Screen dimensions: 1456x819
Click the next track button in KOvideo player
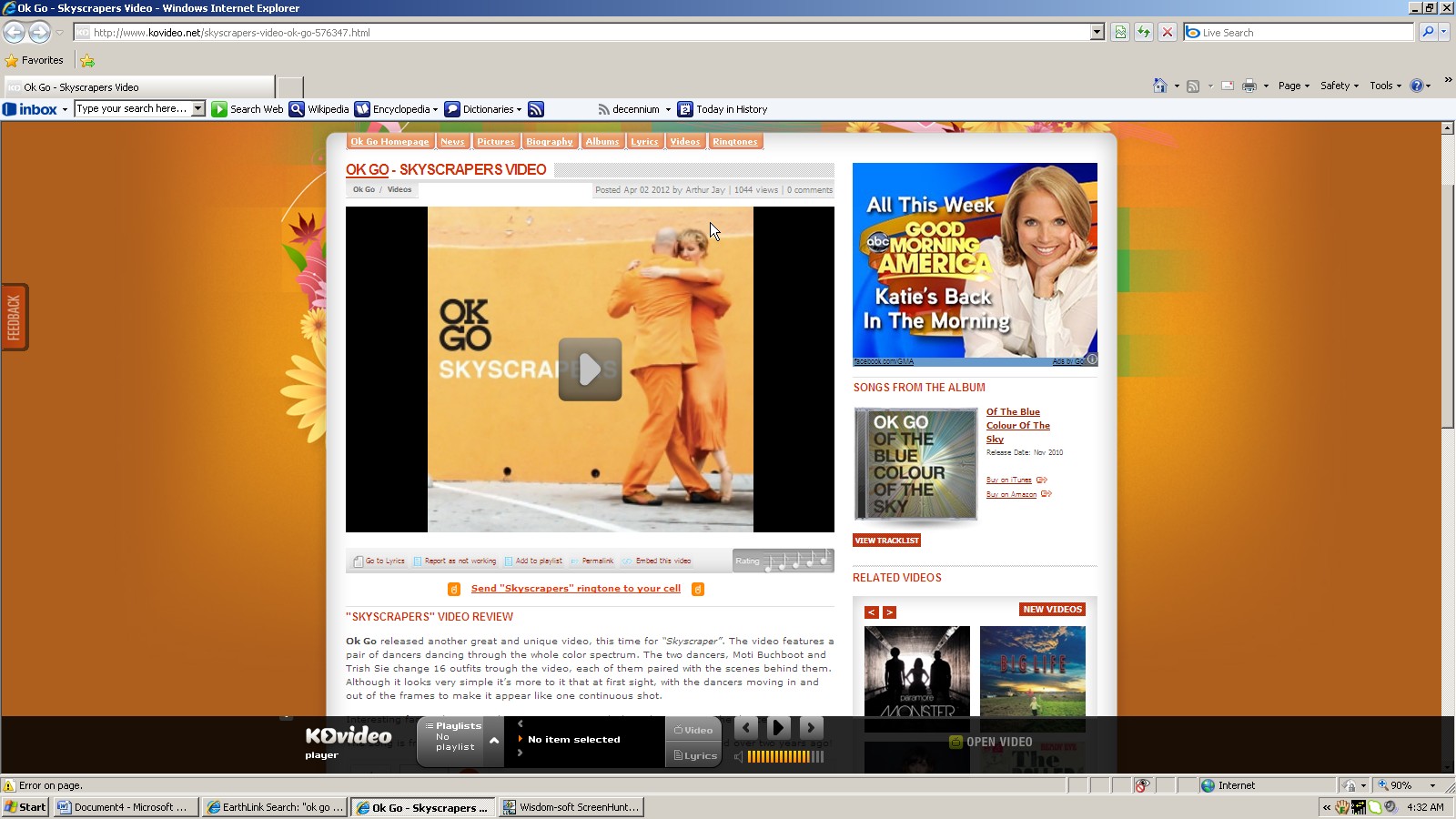tap(811, 727)
